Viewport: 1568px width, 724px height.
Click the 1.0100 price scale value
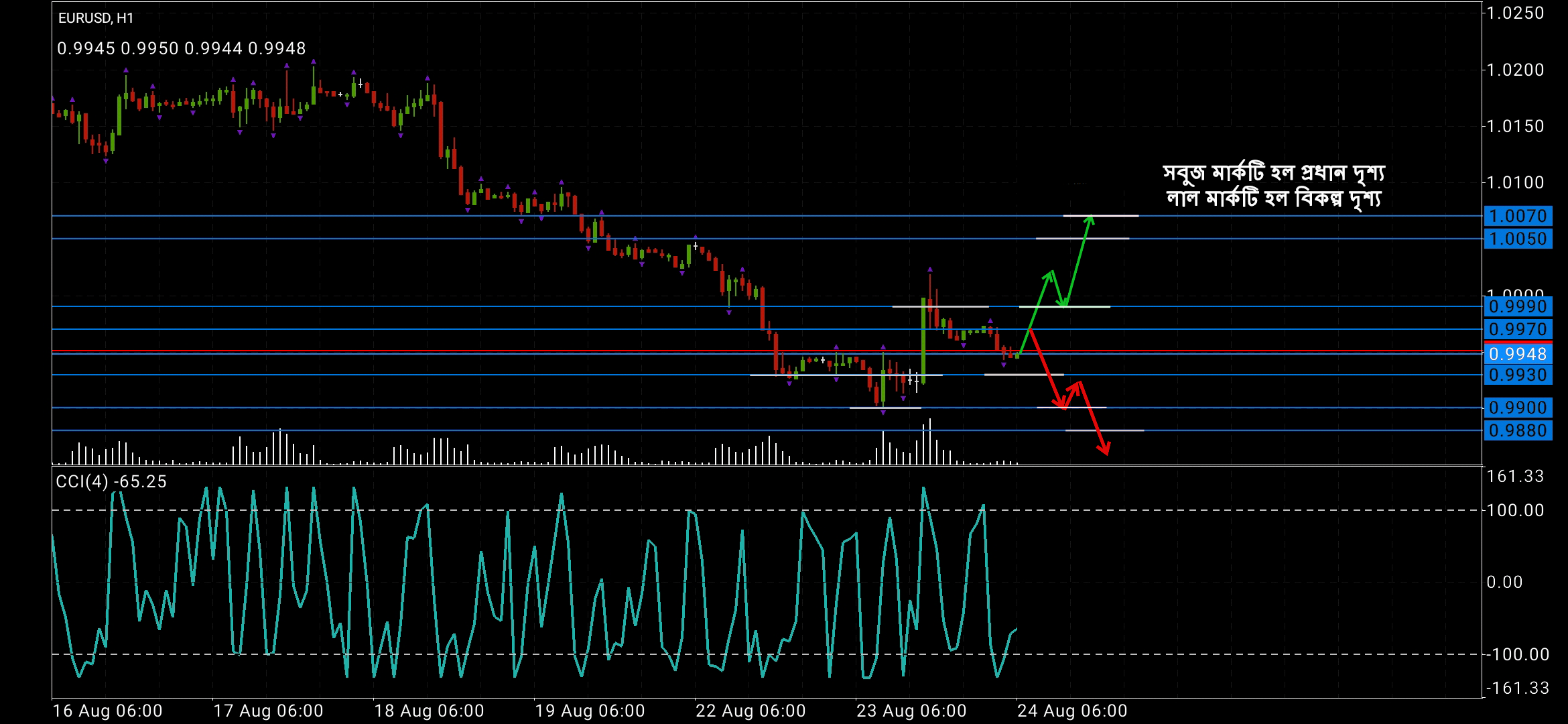point(1515,182)
